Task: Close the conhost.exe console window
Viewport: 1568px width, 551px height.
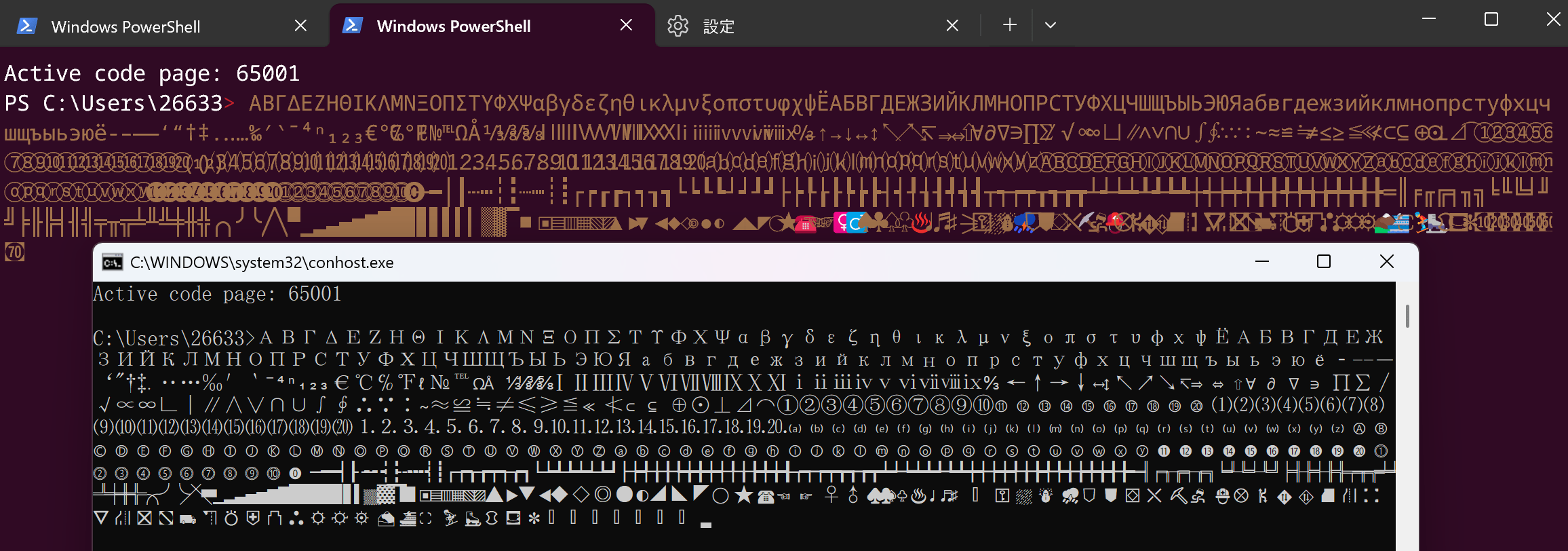Action: coord(1387,262)
